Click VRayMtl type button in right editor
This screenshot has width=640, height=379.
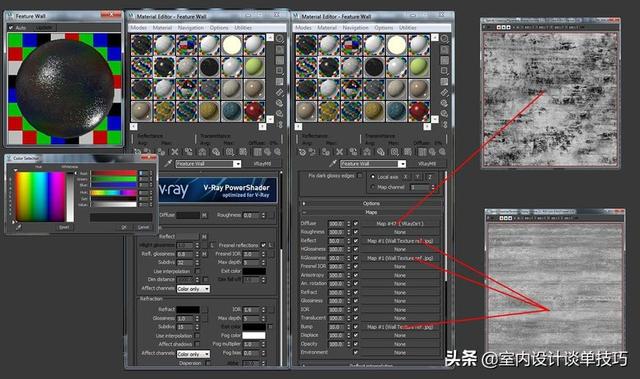click(427, 164)
